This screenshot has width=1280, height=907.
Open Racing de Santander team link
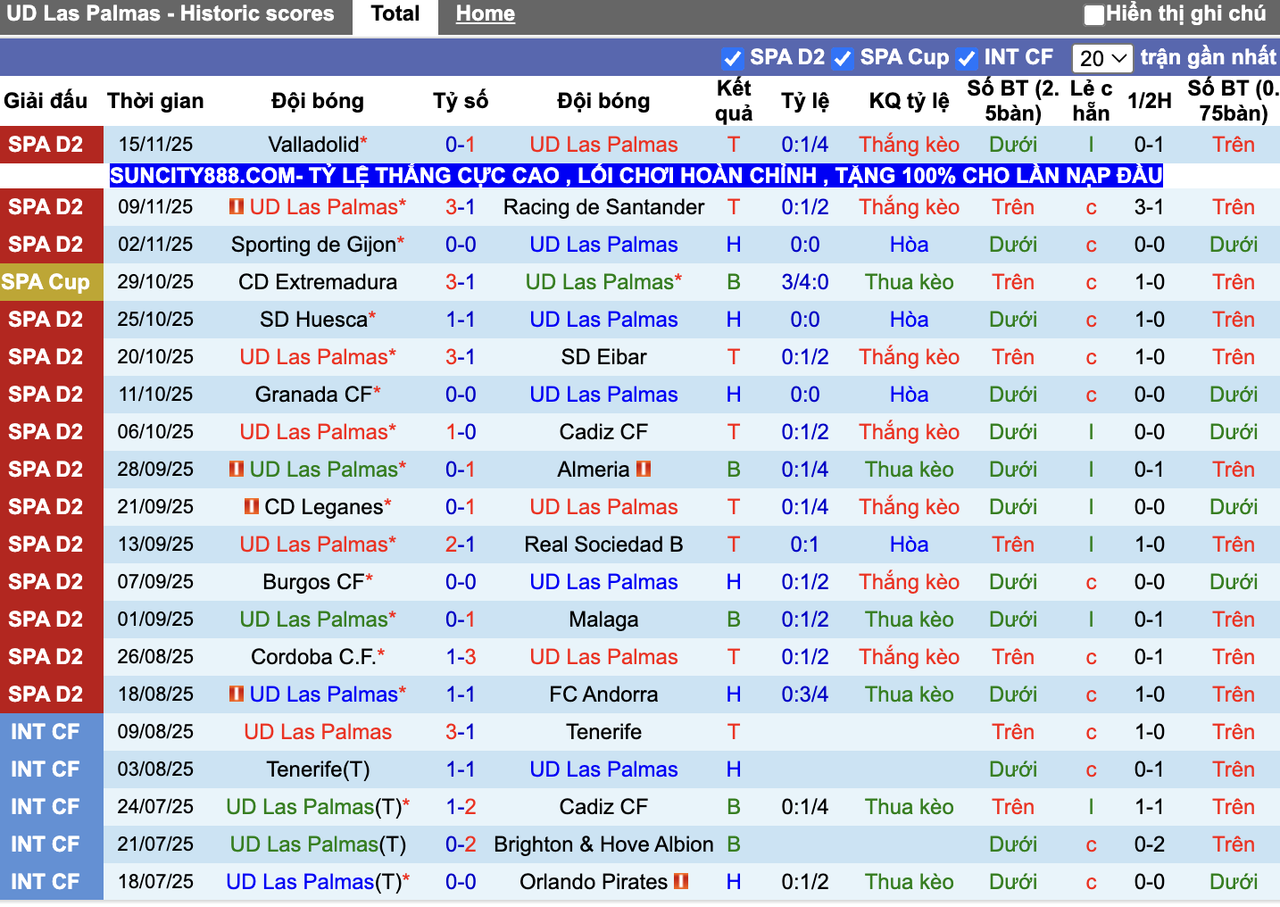[604, 207]
